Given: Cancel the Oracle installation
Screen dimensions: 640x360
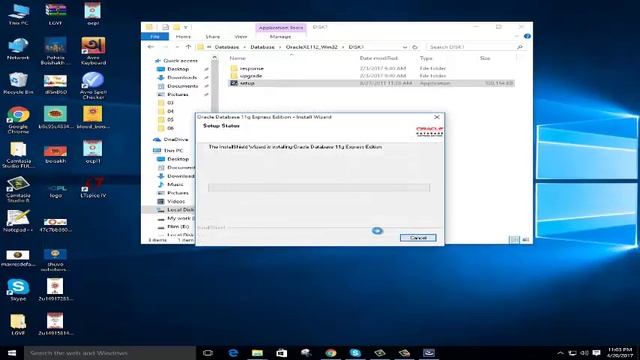Looking at the screenshot, I should (x=418, y=238).
